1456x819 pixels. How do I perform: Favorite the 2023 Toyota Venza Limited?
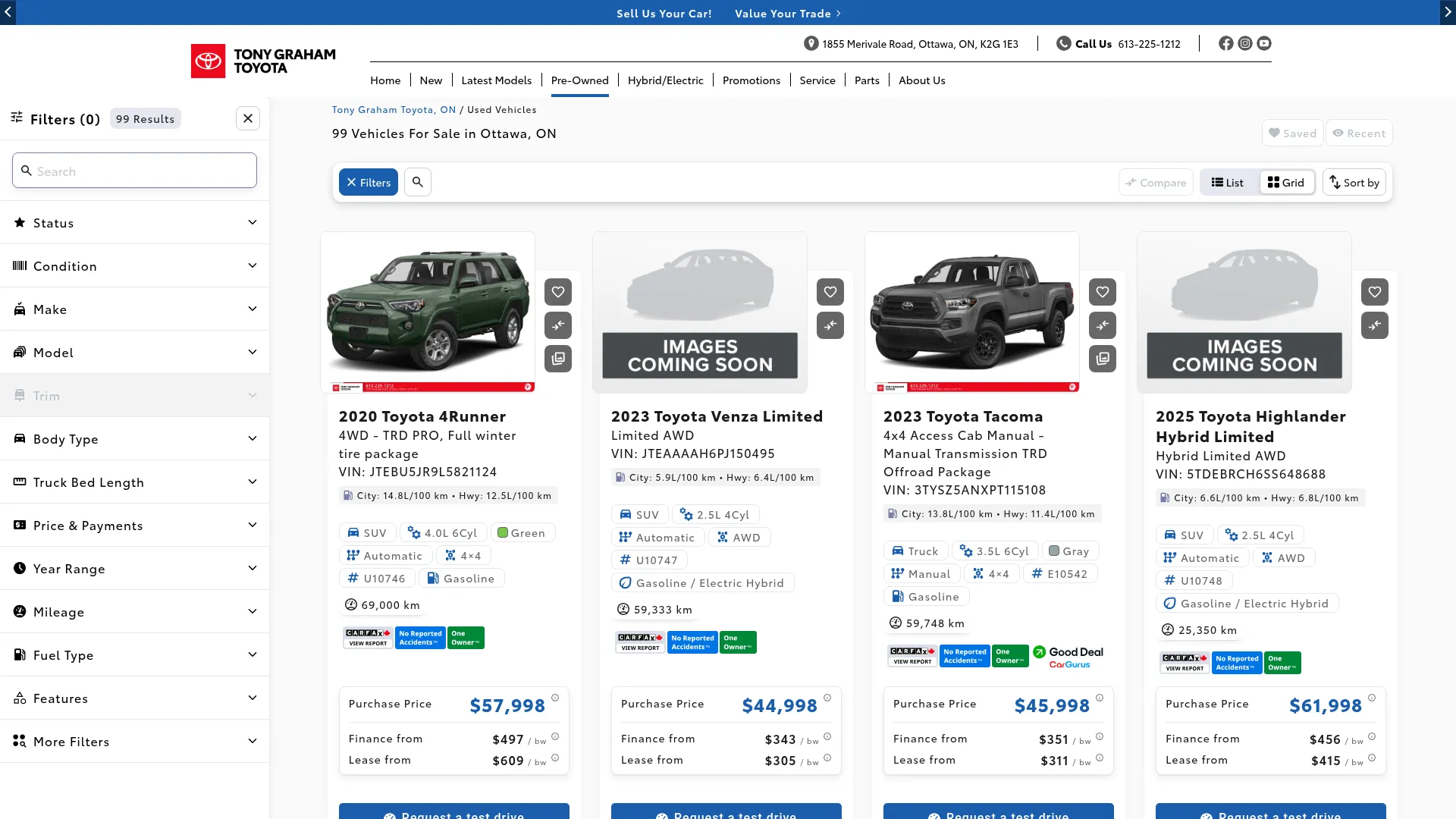pos(830,292)
